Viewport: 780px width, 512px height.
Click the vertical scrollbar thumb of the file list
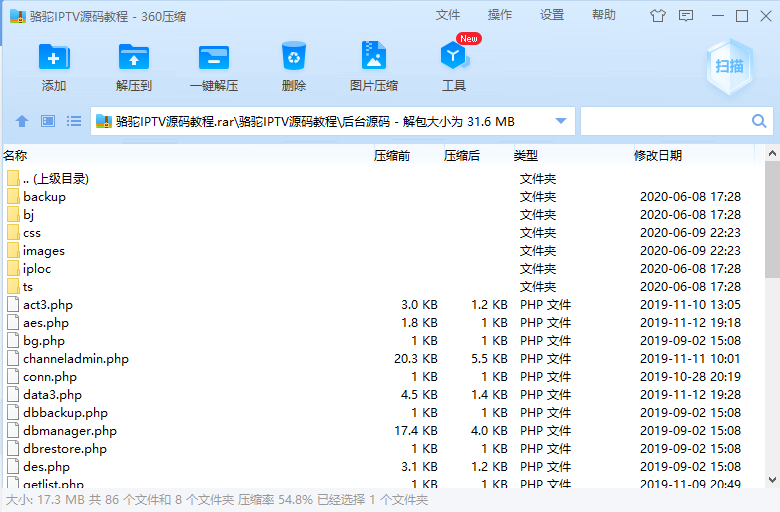pos(772,219)
